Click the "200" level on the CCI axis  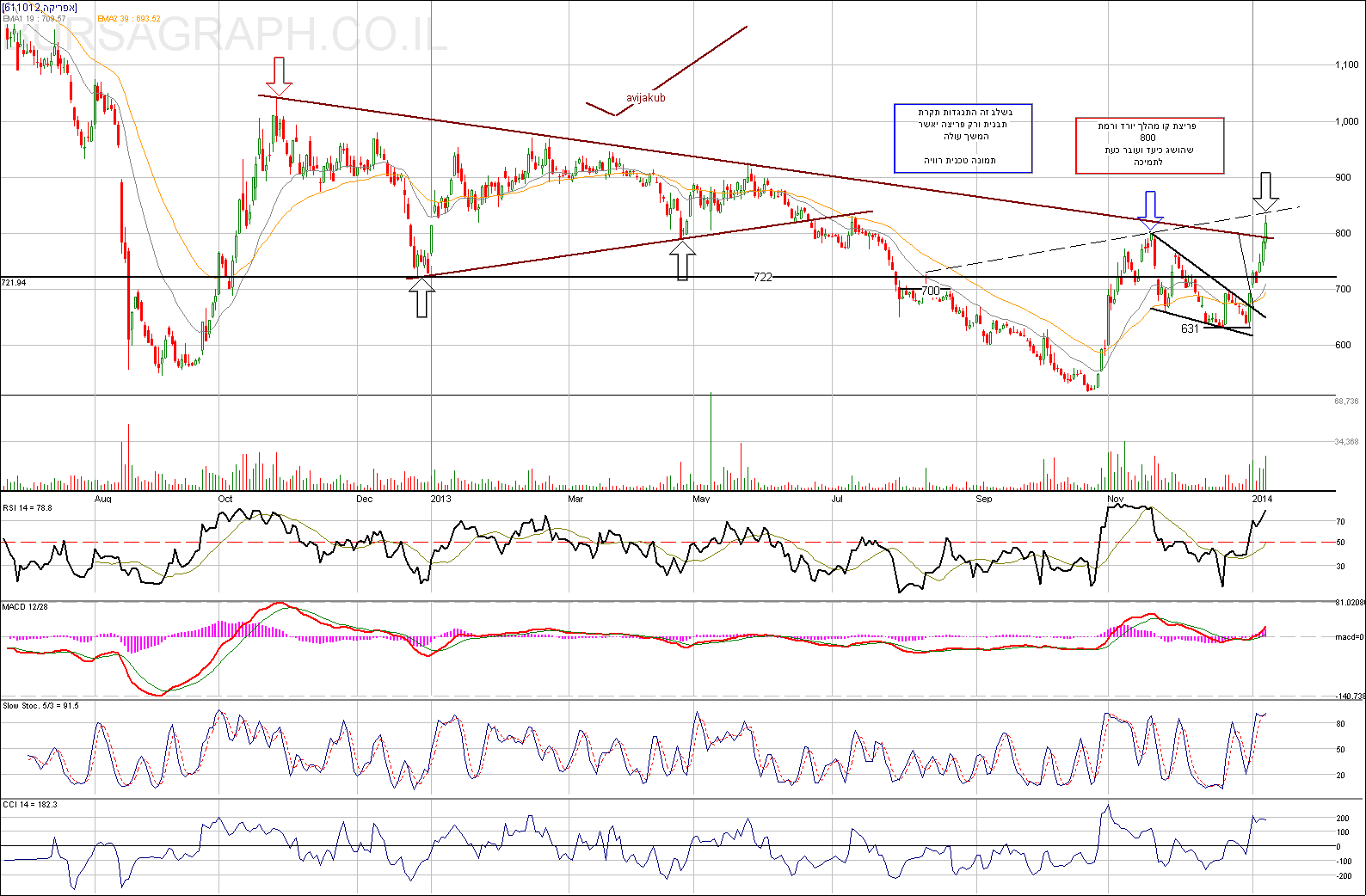pos(1343,818)
